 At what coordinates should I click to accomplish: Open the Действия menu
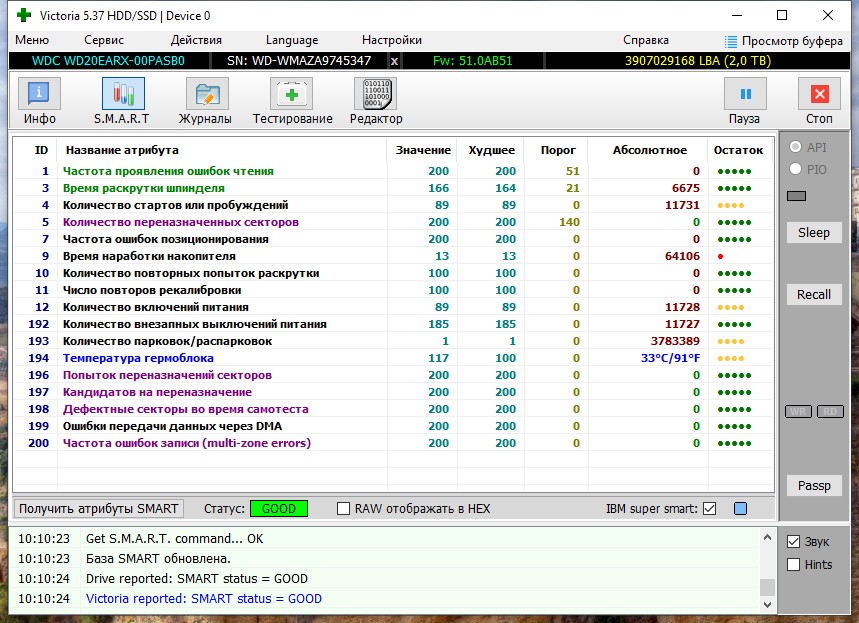(x=196, y=40)
